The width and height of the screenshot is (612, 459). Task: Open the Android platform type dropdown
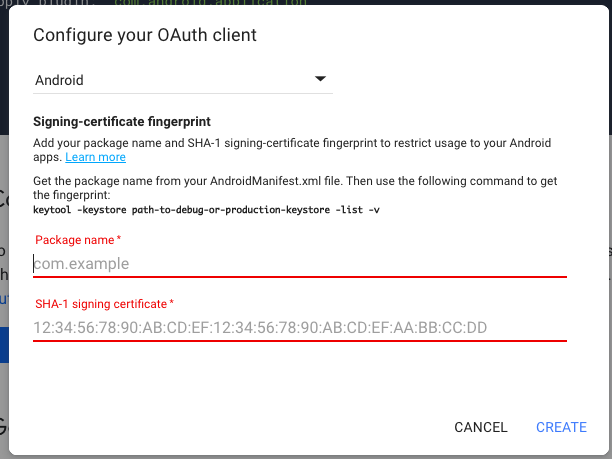coord(183,80)
